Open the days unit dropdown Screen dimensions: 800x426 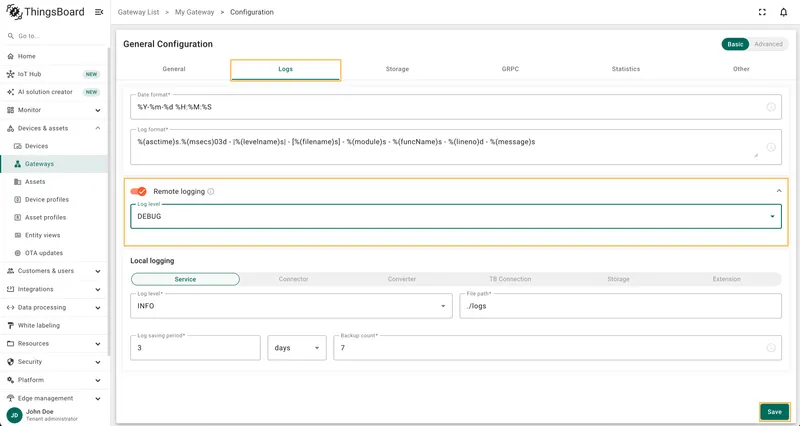tap(297, 348)
